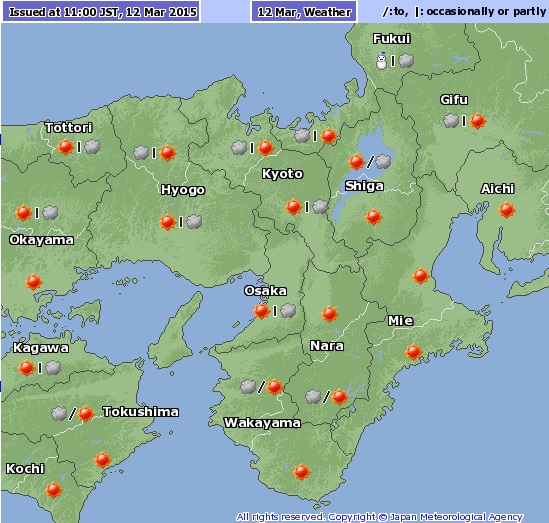Click the cloud icon above the Wakayama label
The width and height of the screenshot is (549, 523).
[248, 387]
